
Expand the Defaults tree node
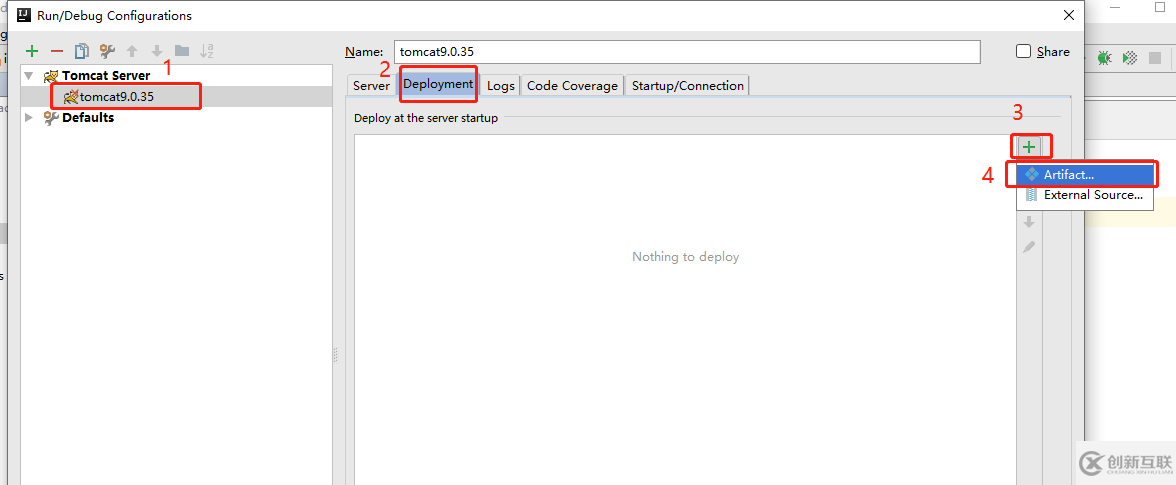pos(29,117)
